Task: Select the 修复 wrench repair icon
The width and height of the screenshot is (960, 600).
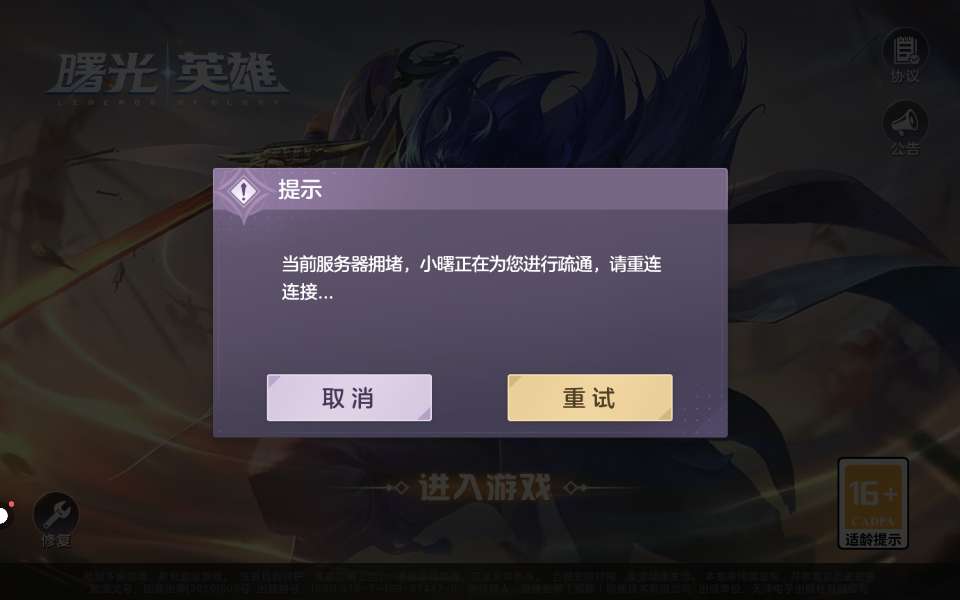Action: click(56, 514)
